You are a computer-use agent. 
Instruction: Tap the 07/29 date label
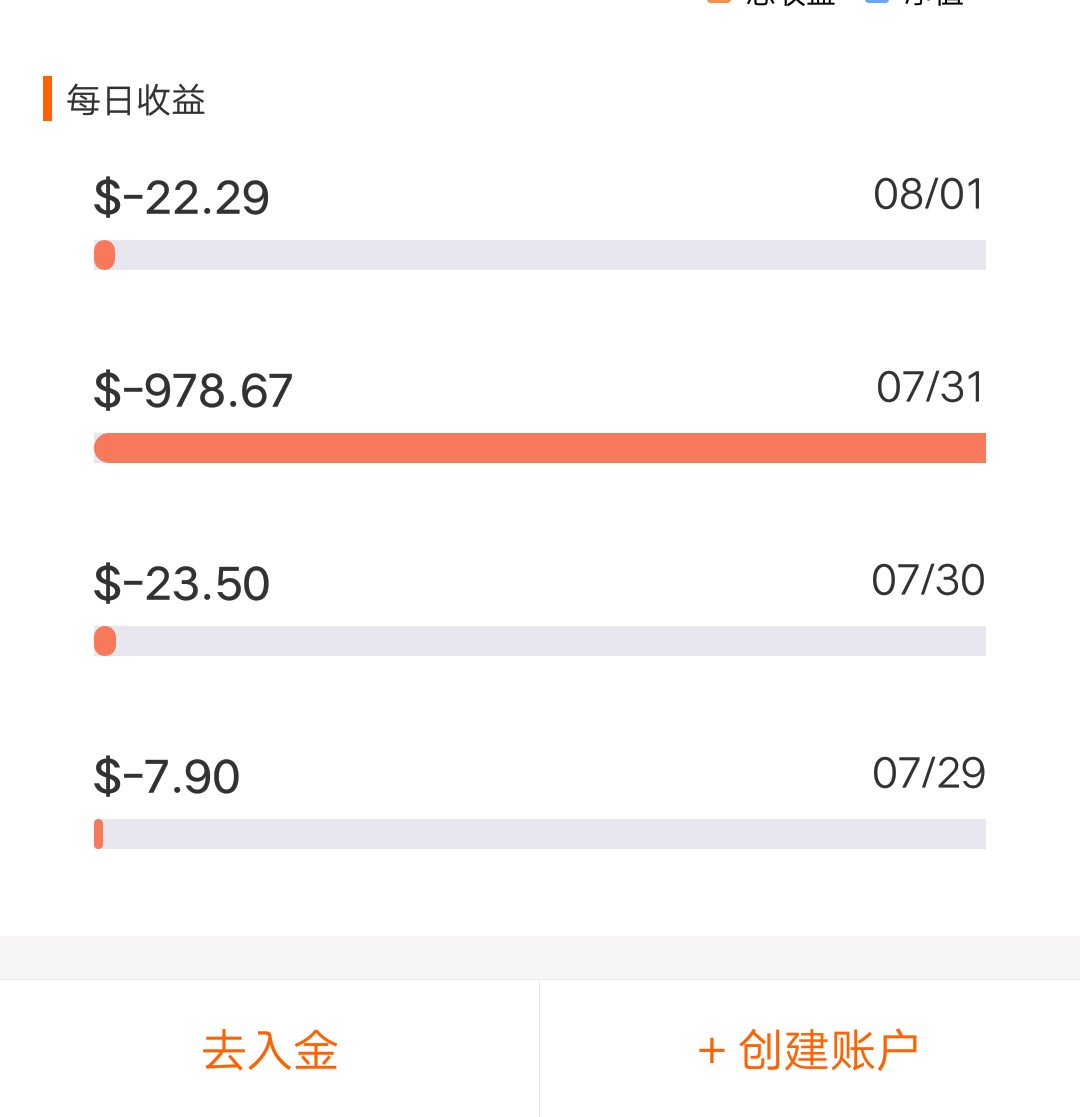(929, 773)
